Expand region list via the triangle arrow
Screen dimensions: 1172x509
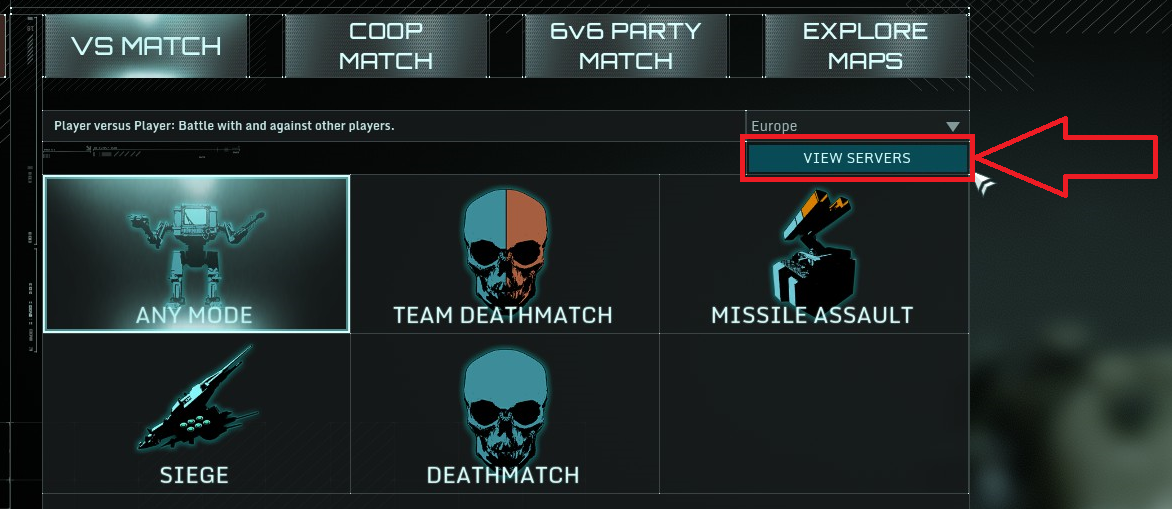click(x=952, y=126)
